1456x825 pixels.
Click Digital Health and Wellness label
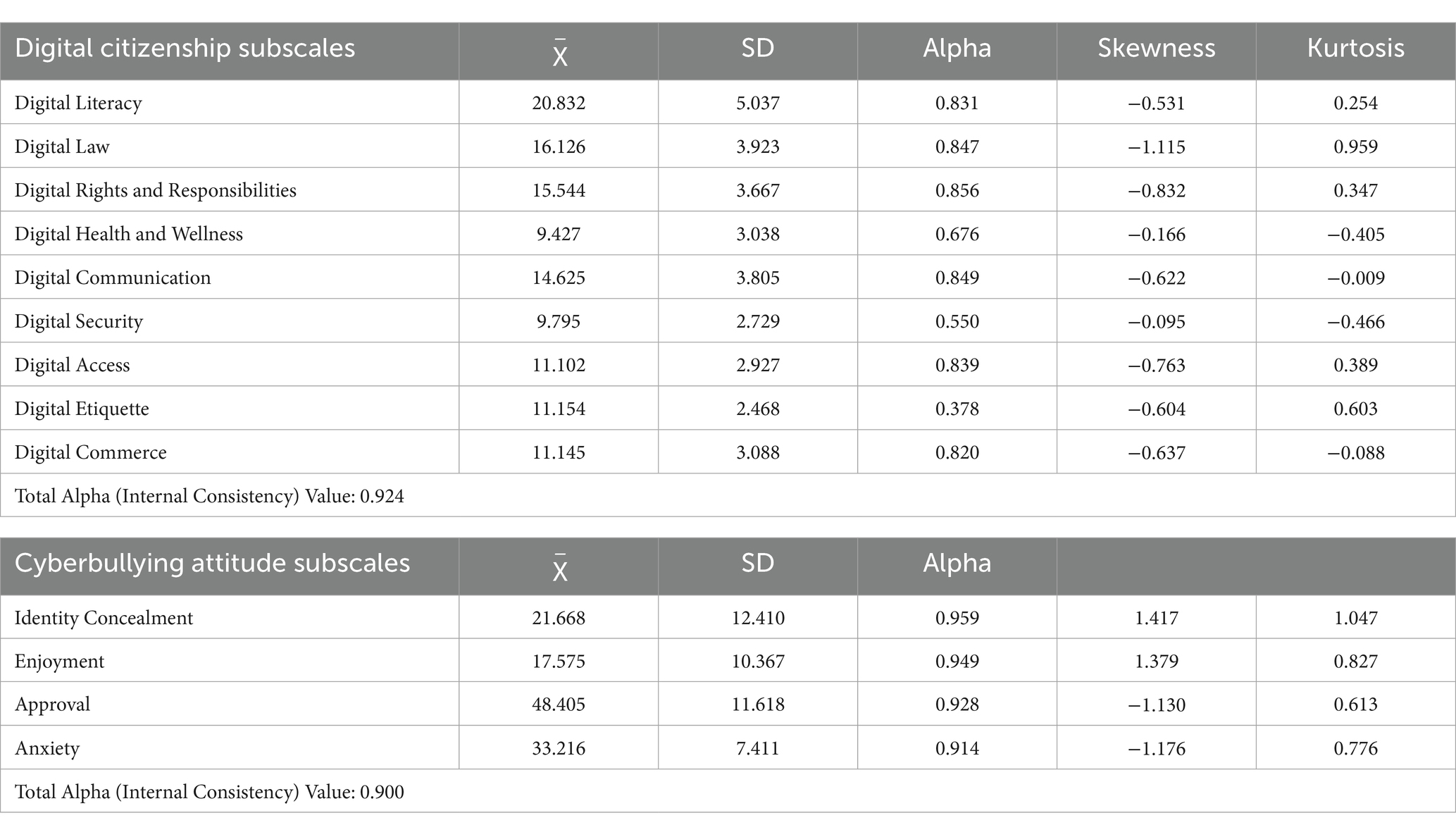(x=128, y=234)
